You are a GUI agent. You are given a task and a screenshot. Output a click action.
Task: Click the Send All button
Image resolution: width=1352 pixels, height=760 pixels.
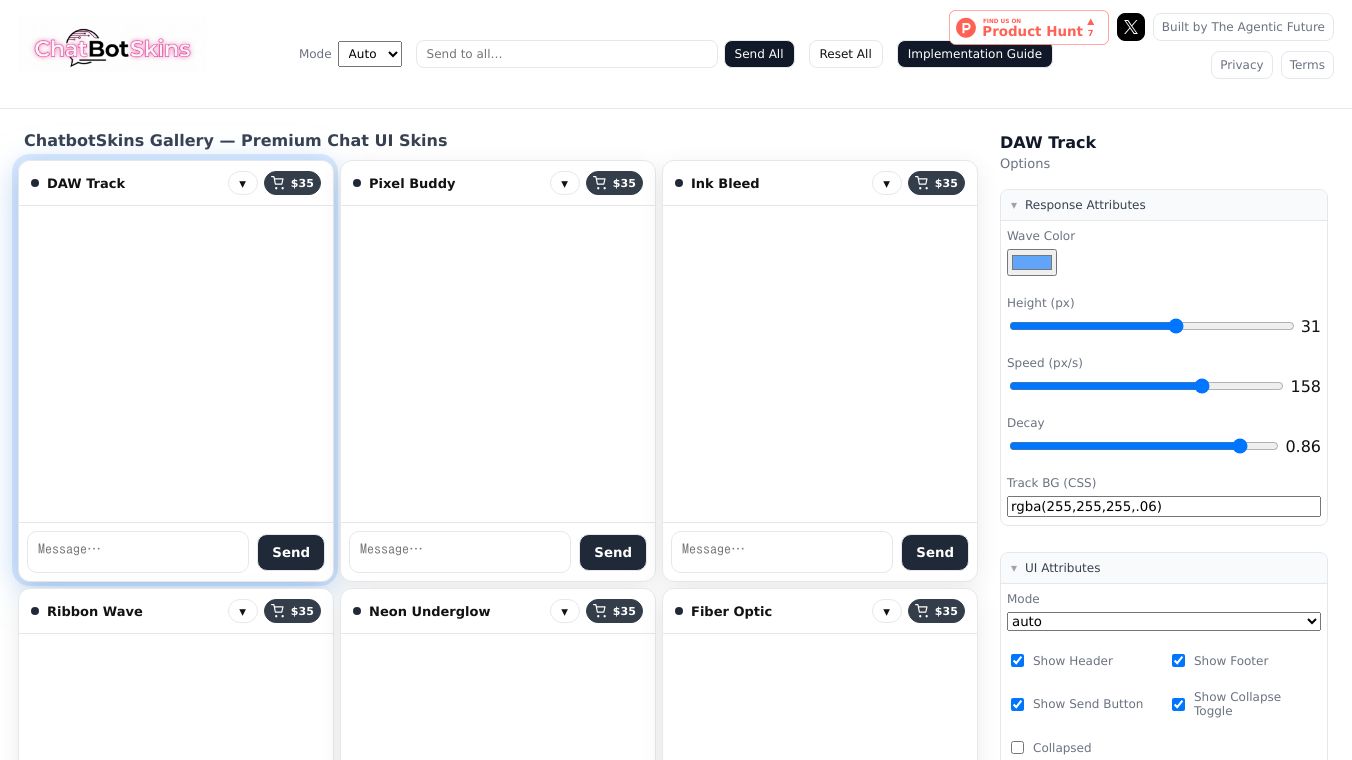759,54
